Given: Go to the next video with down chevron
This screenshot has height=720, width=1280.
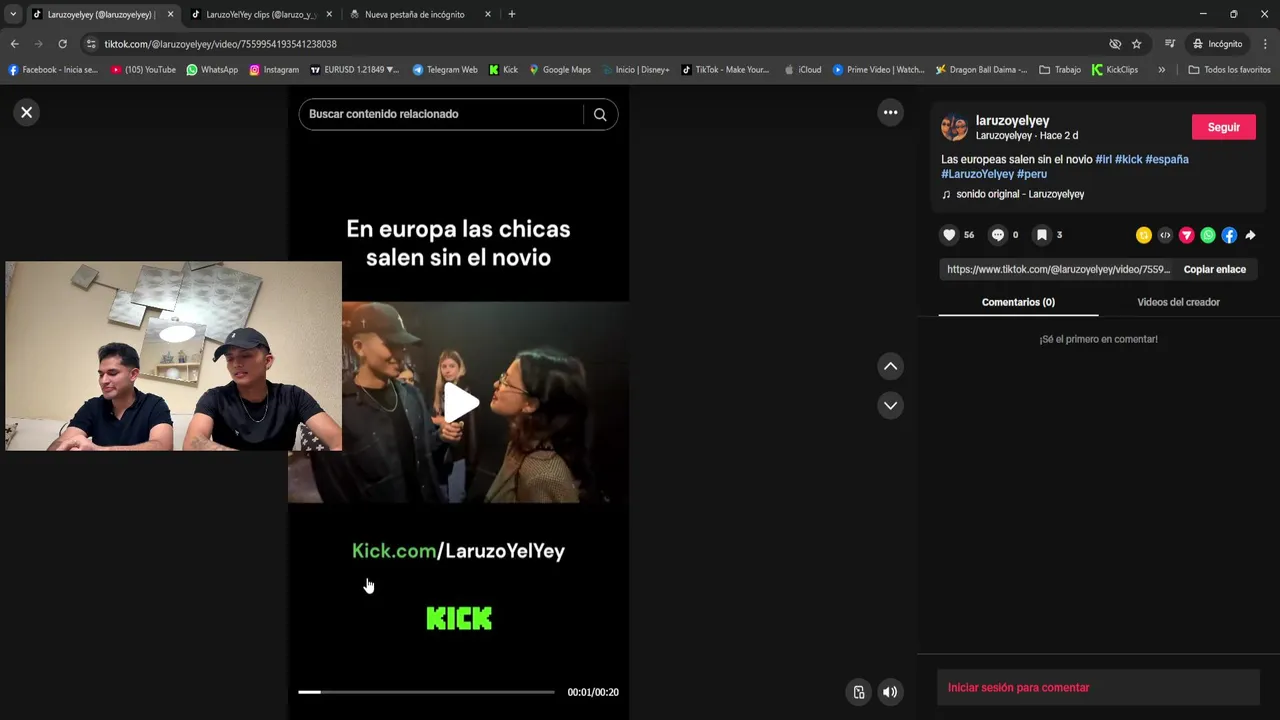Looking at the screenshot, I should (890, 405).
